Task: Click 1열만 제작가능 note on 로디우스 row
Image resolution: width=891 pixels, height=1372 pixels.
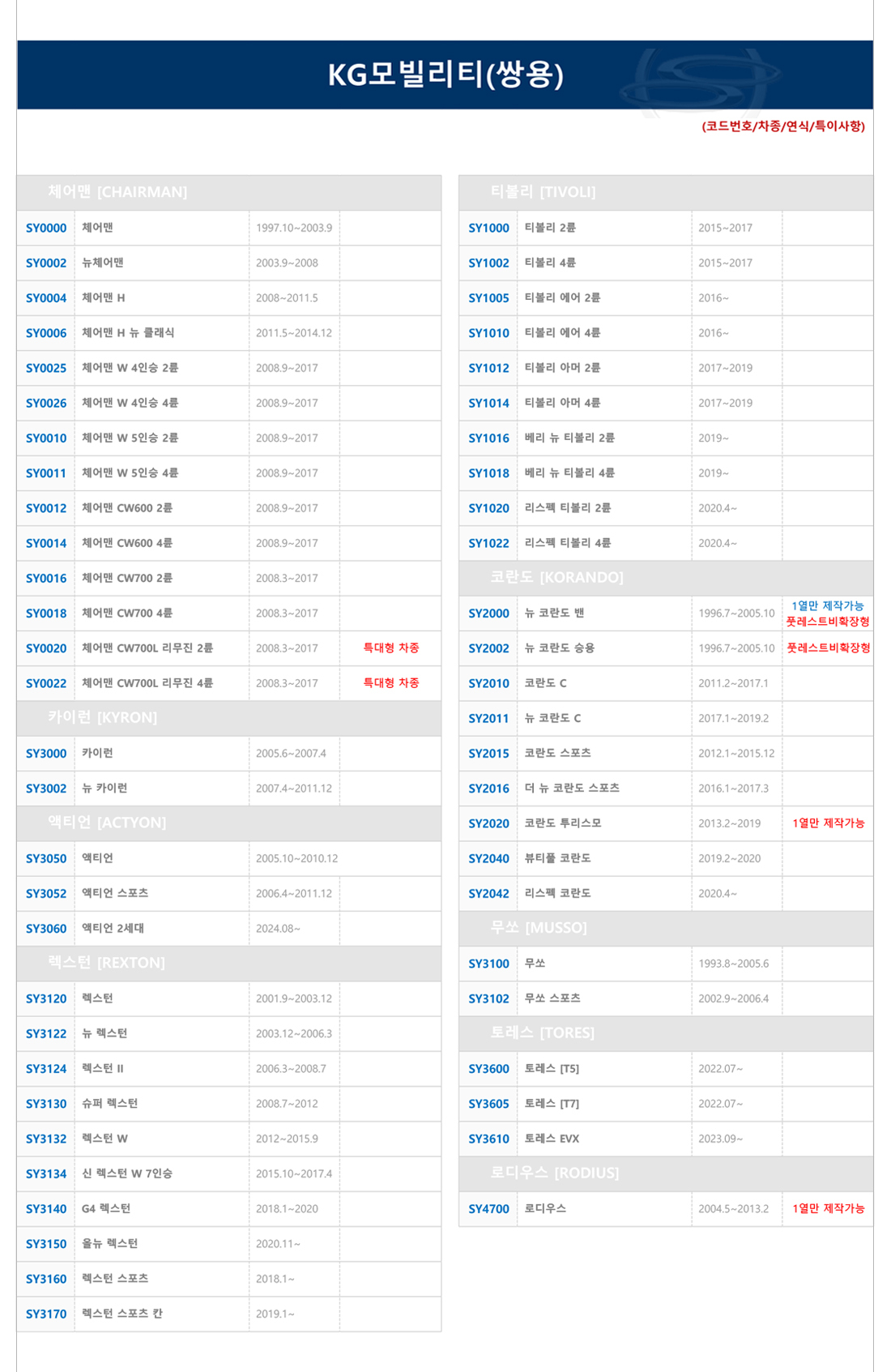Action: 828,1208
